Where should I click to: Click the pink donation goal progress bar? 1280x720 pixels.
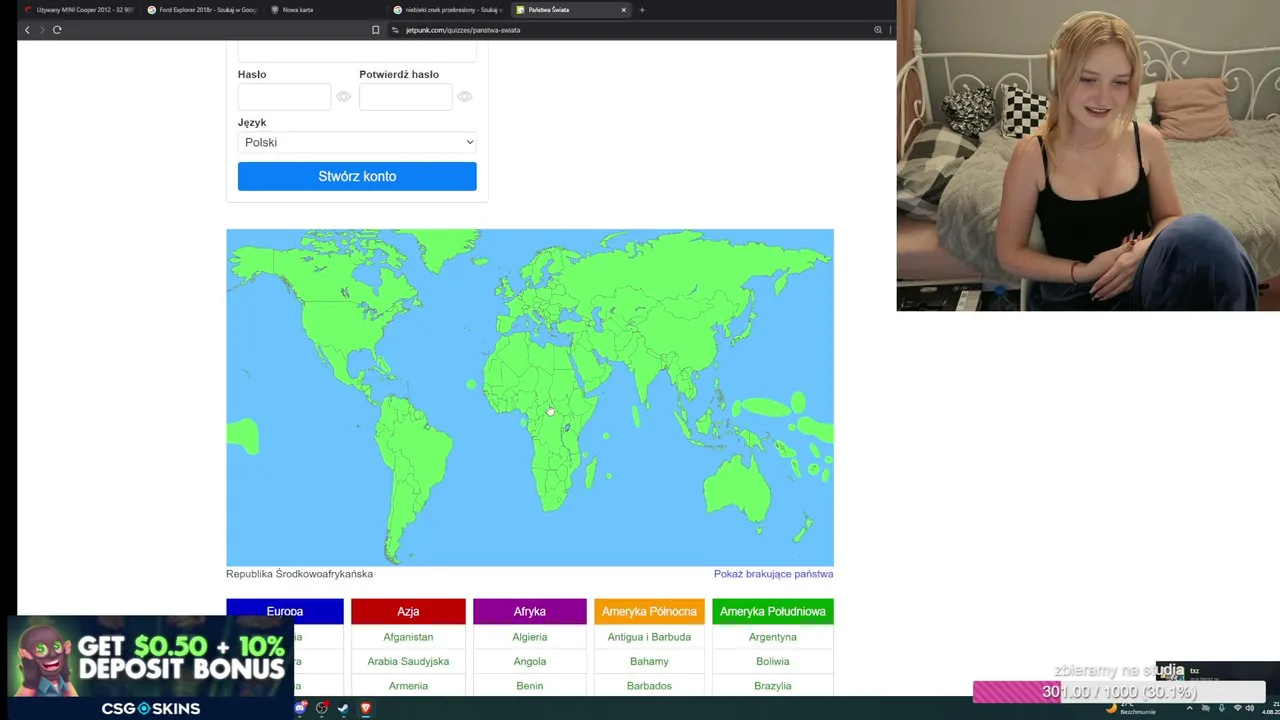[x=1119, y=692]
